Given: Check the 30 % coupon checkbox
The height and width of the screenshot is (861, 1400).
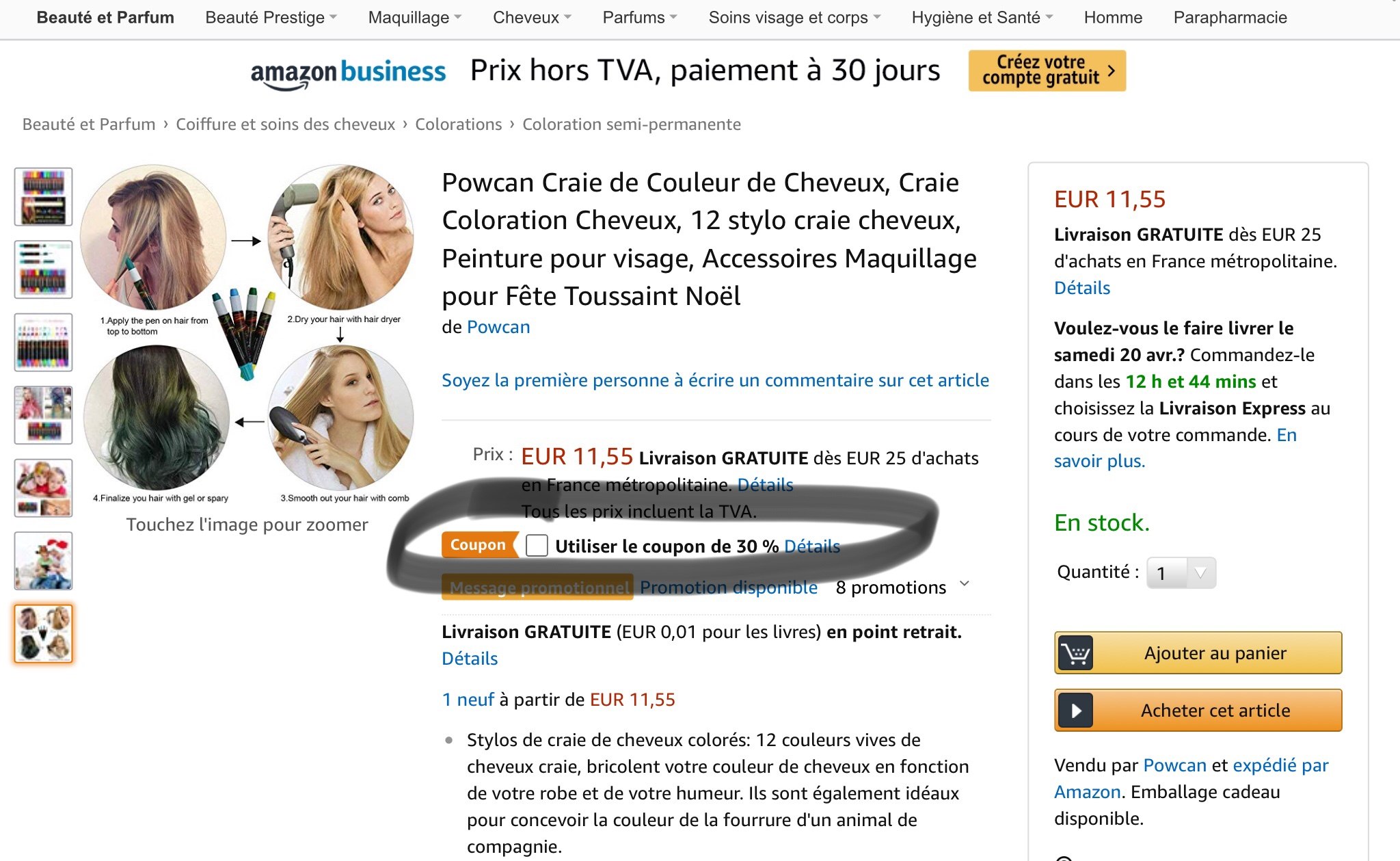Looking at the screenshot, I should tap(537, 546).
